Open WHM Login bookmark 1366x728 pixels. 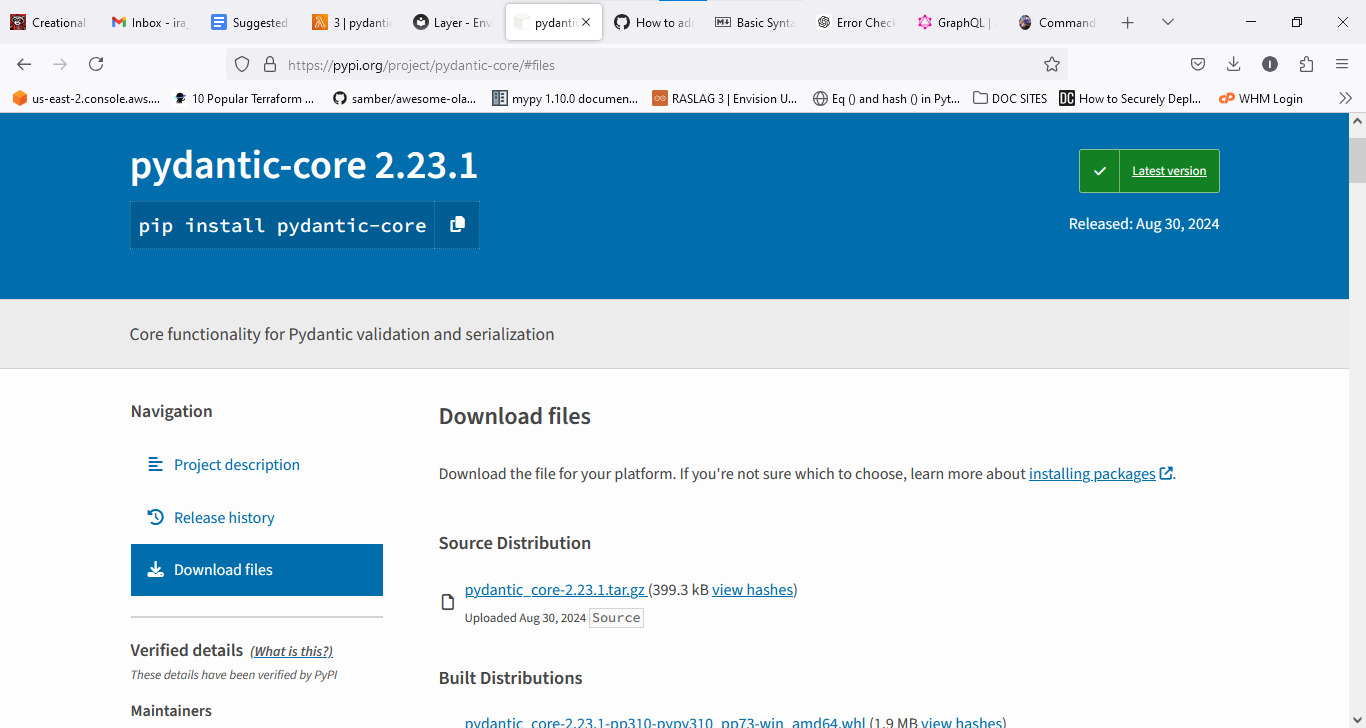point(1261,98)
